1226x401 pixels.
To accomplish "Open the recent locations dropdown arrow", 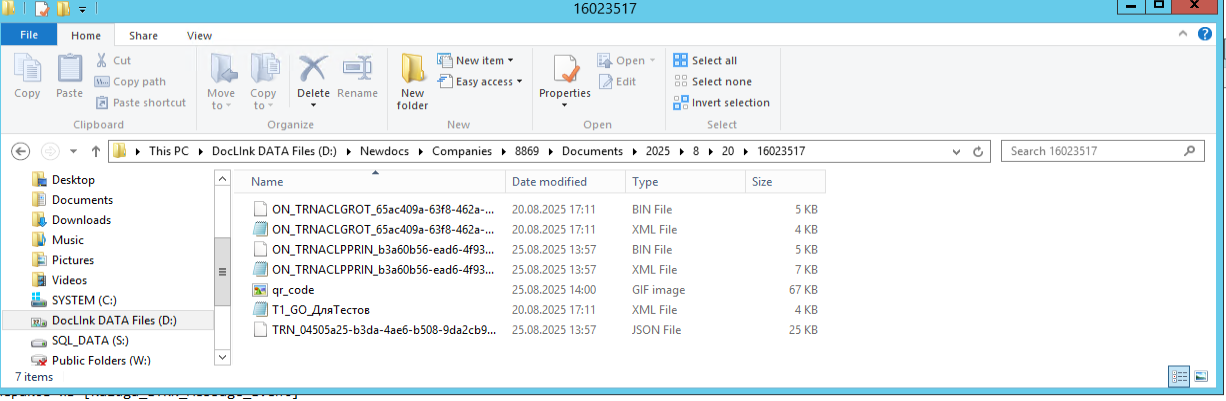I will click(x=73, y=152).
